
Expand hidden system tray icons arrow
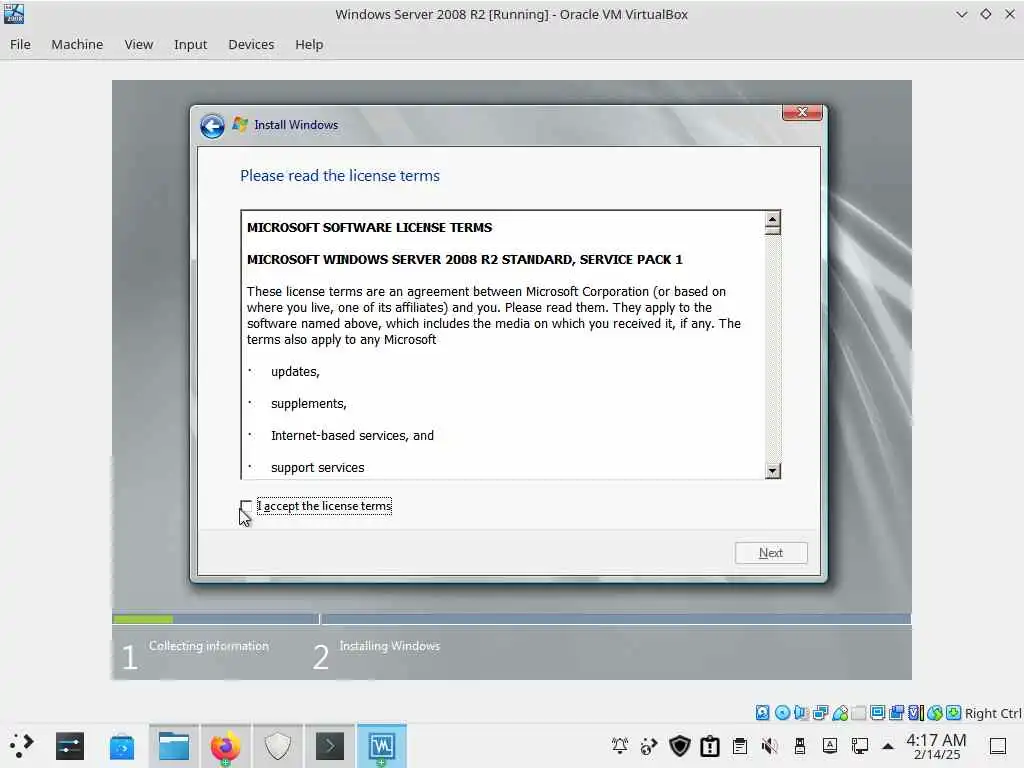(x=888, y=746)
